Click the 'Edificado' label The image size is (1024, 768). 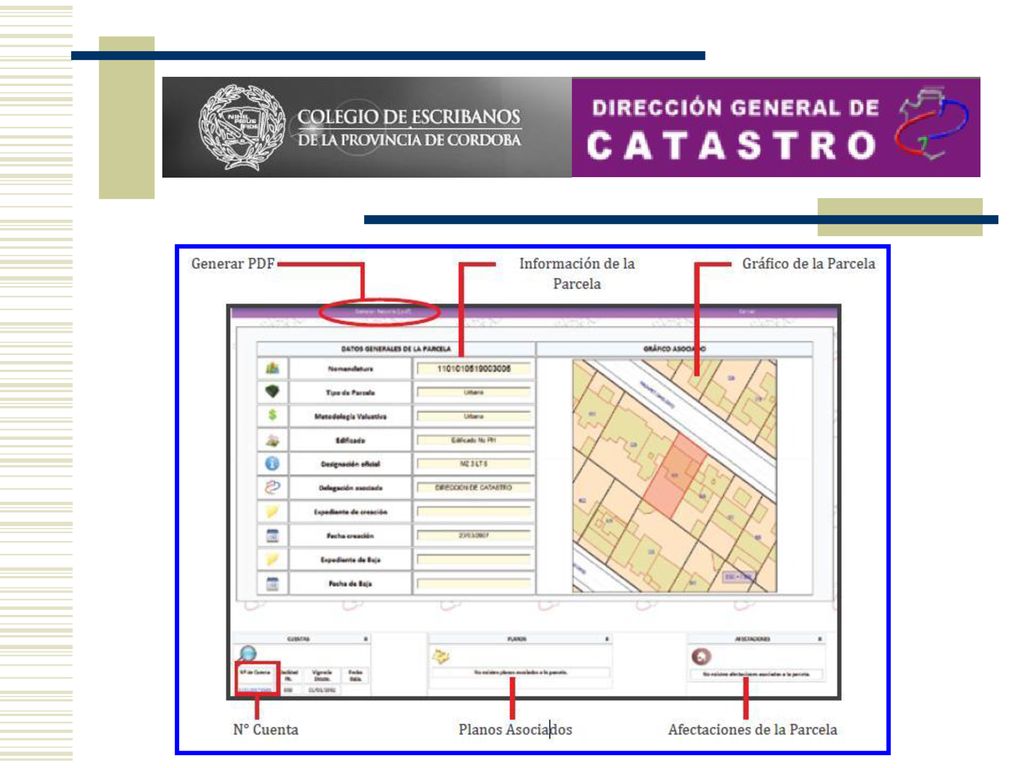coord(351,440)
